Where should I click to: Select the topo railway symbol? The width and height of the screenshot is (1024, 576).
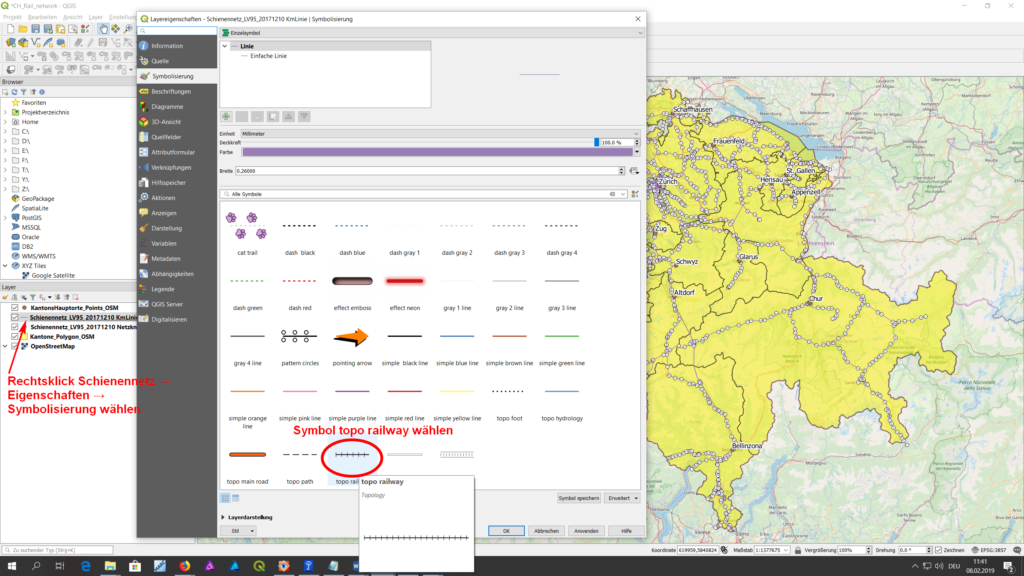tap(351, 456)
